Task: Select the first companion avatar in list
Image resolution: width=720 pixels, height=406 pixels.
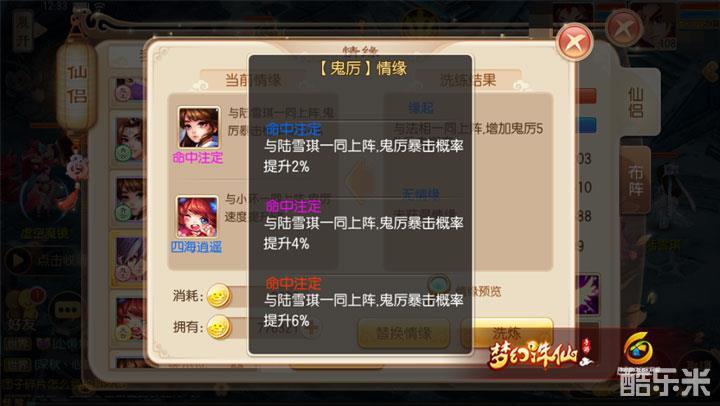Action: [x=129, y=90]
